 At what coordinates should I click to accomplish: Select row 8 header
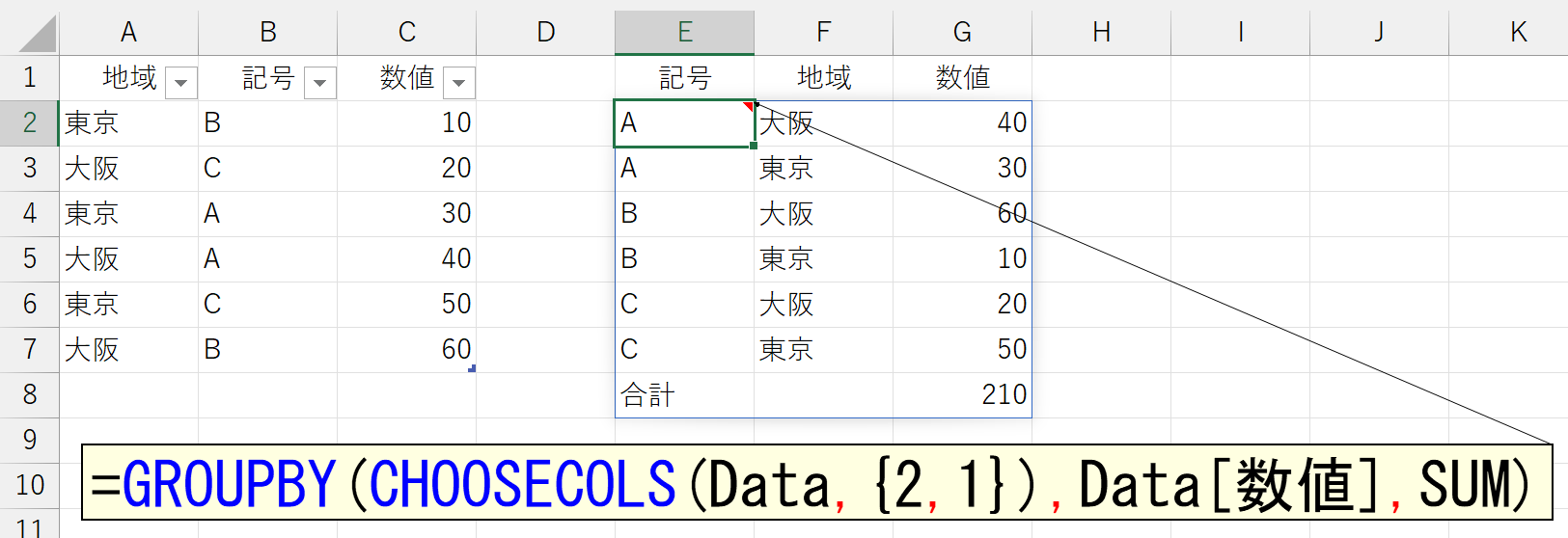tap(30, 395)
